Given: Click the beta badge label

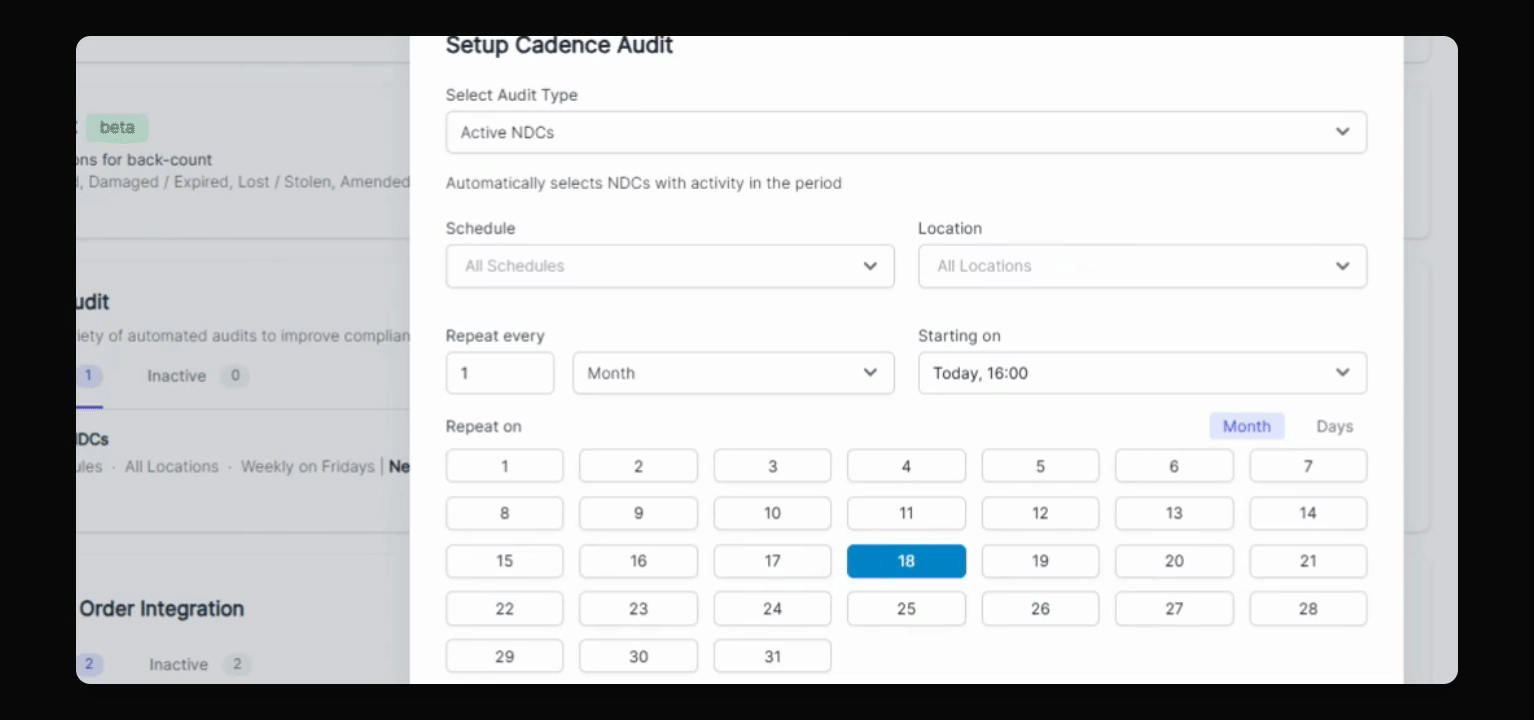Looking at the screenshot, I should click(117, 127).
